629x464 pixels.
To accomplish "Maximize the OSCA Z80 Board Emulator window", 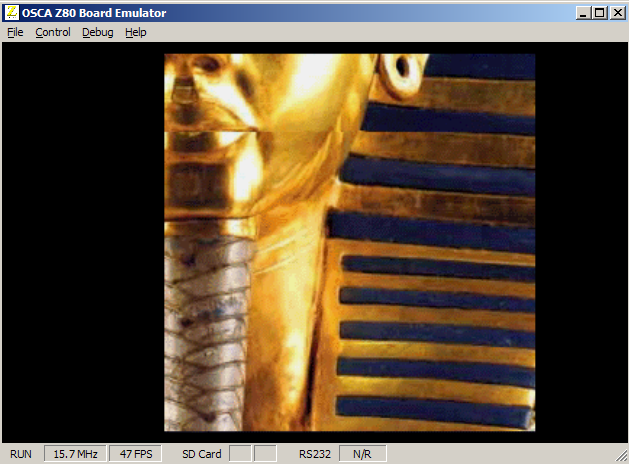I will (600, 13).
